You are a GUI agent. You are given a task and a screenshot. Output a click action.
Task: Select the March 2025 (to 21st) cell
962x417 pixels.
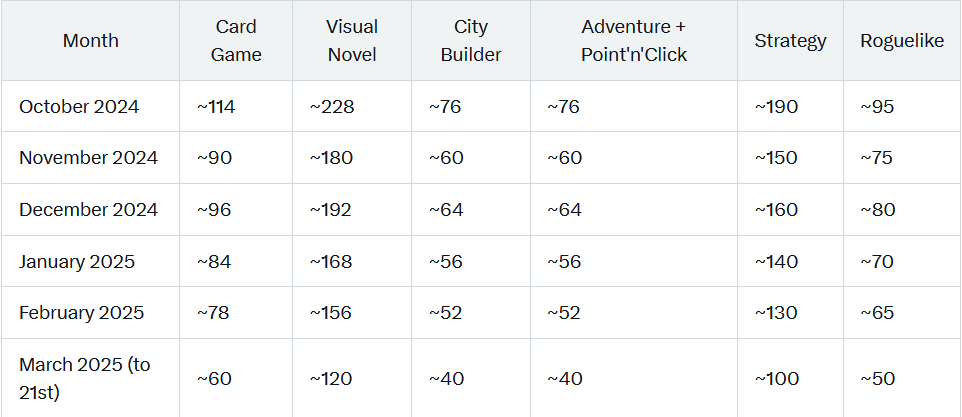pyautogui.click(x=84, y=378)
